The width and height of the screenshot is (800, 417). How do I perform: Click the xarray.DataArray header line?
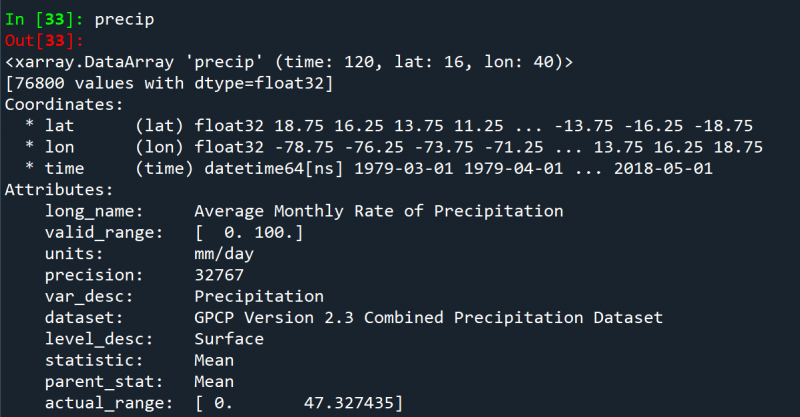[x=288, y=62]
